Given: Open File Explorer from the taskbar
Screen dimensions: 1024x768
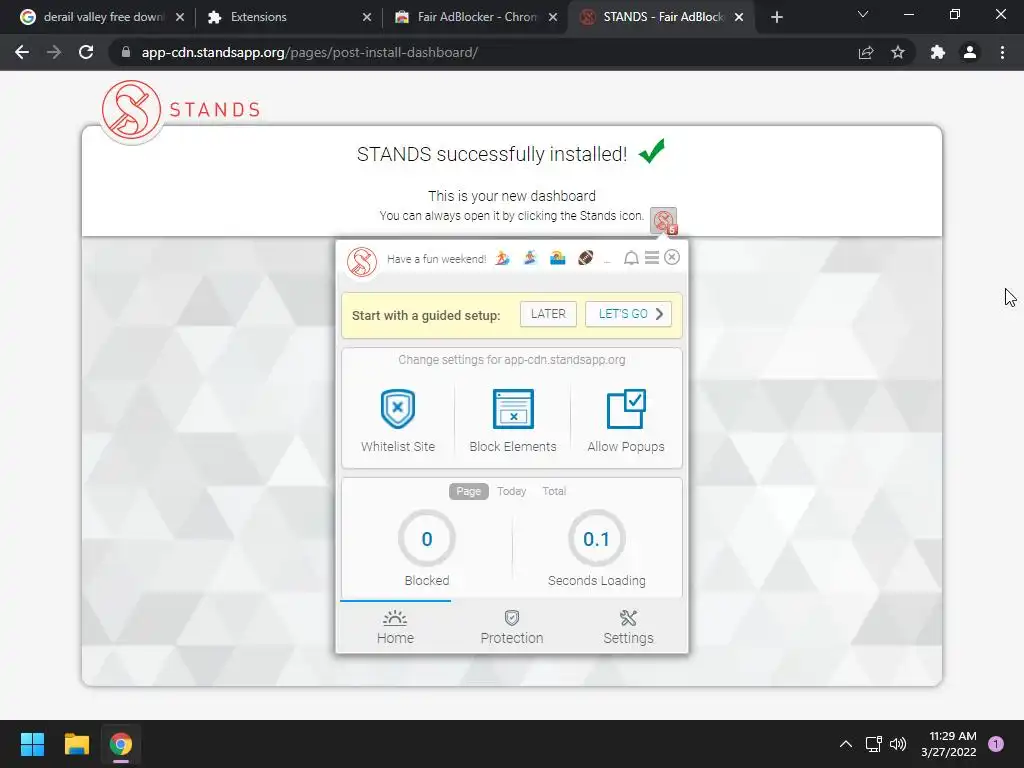Looking at the screenshot, I should 76,744.
